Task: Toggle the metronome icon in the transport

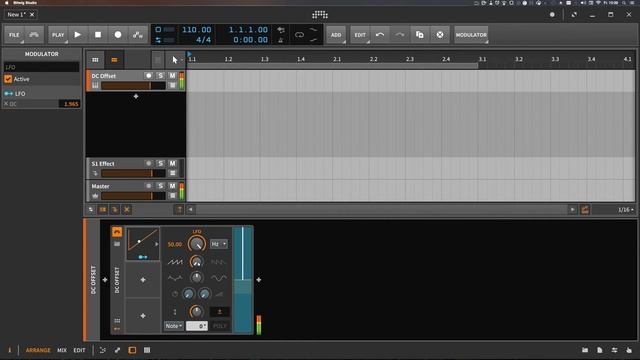Action: [281, 40]
